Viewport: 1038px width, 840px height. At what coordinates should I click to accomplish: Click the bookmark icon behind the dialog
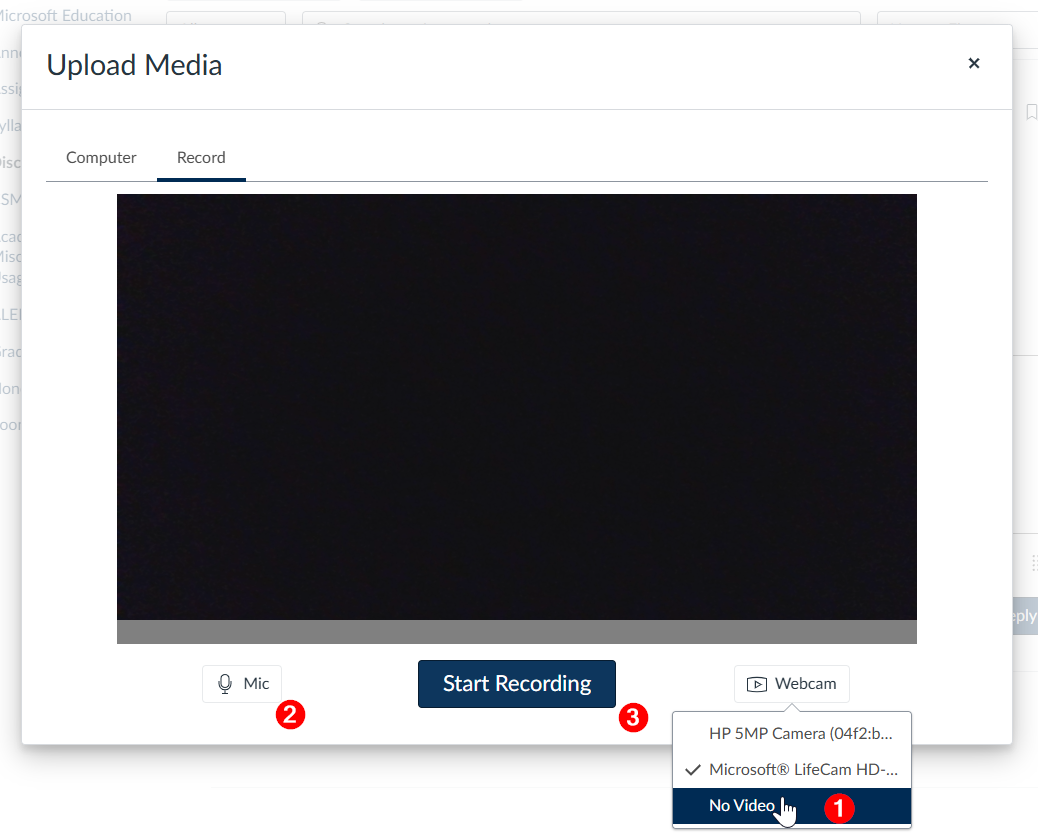click(x=1031, y=112)
